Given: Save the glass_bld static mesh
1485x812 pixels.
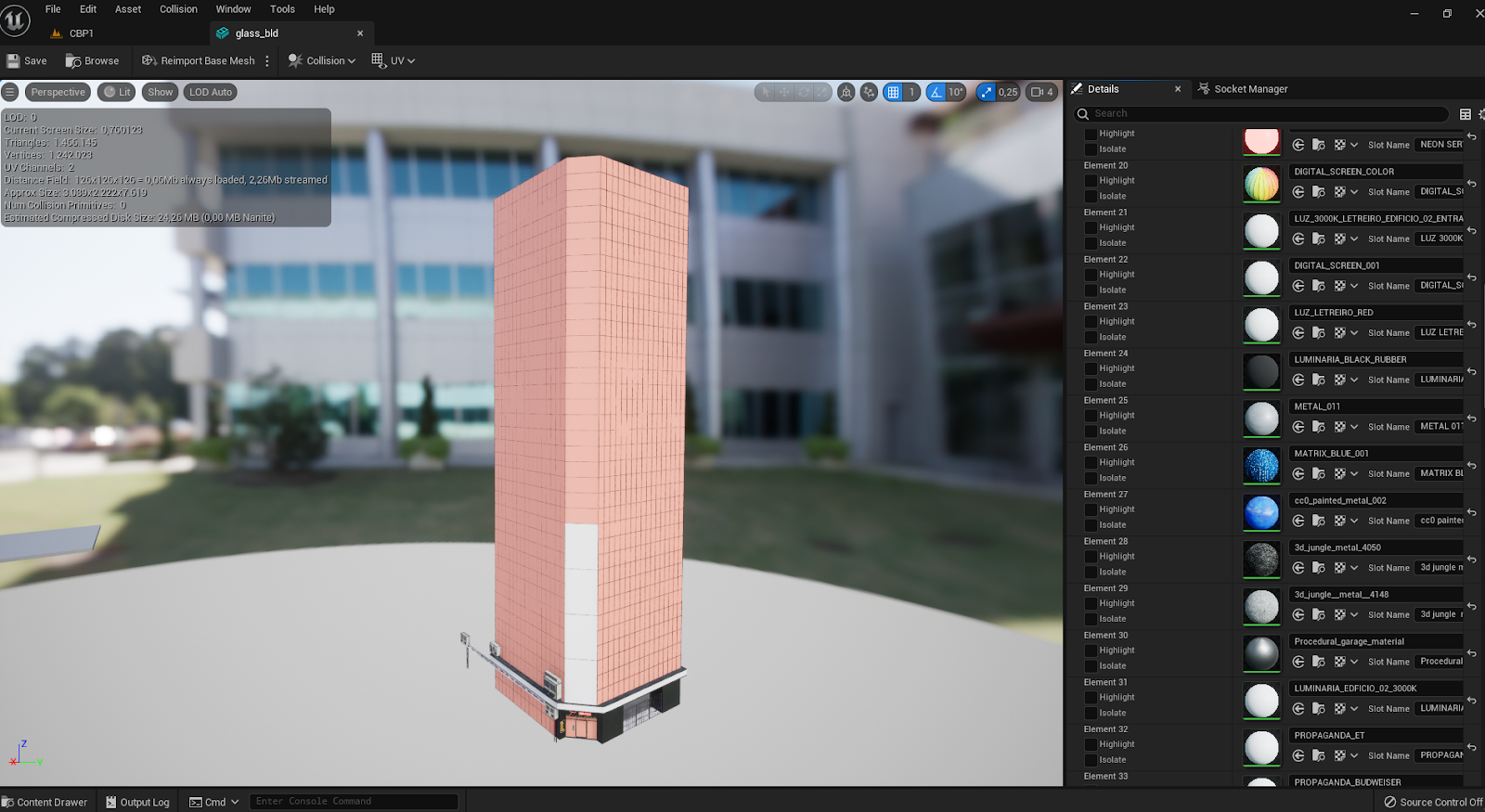Looking at the screenshot, I should point(27,60).
